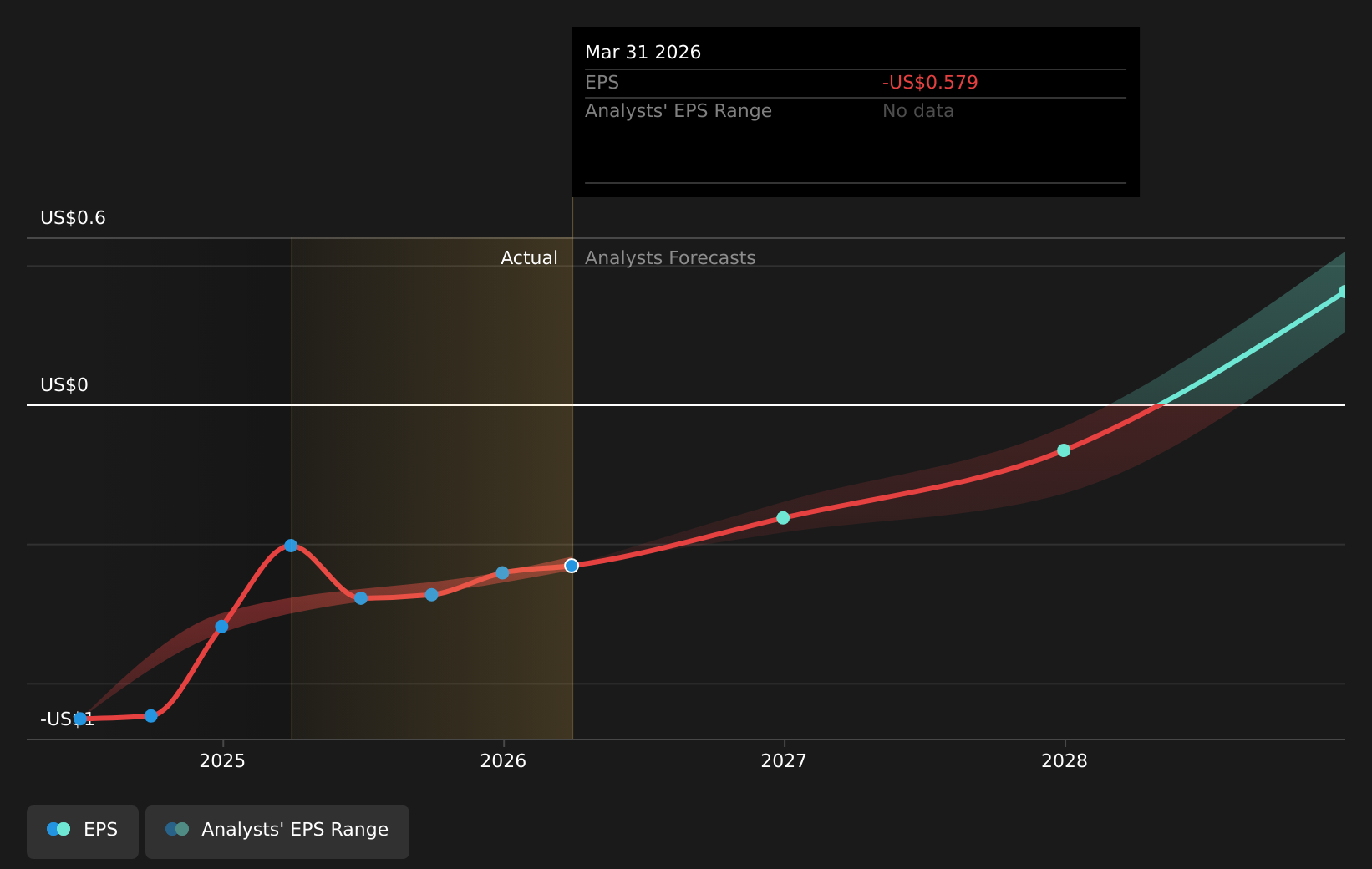Click the 'US$0' y-axis label
Screen dimensions: 1372x869
coord(64,385)
